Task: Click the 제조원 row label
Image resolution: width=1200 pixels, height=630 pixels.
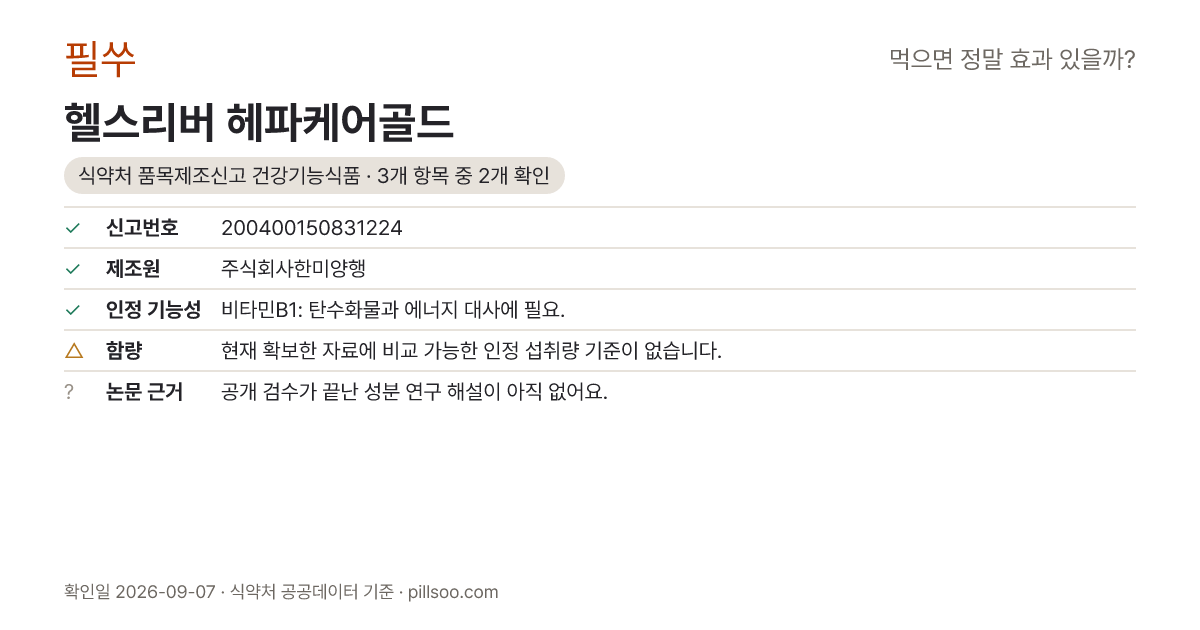Action: pos(133,269)
